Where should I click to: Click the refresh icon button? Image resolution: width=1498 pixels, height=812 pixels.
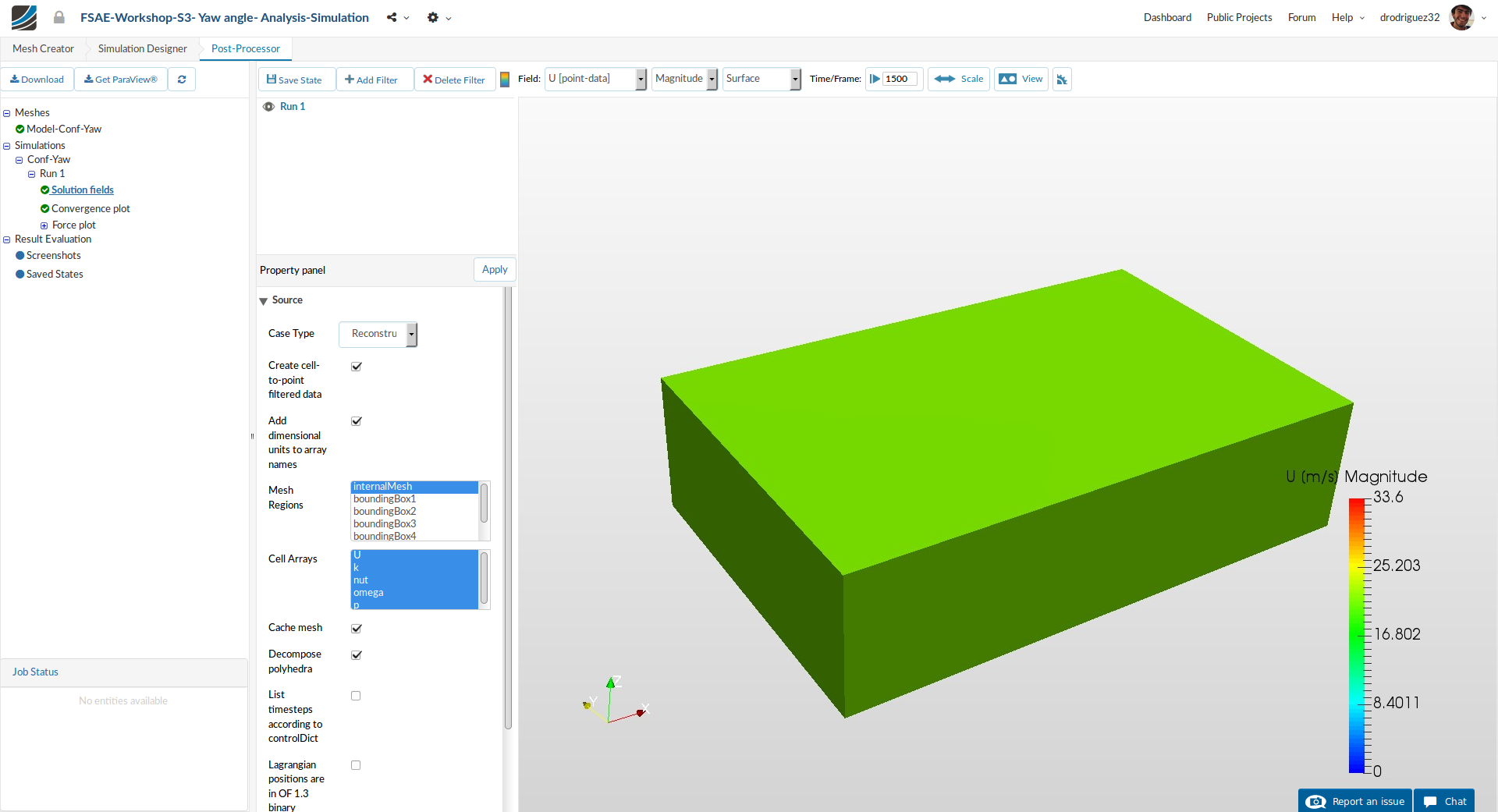182,80
